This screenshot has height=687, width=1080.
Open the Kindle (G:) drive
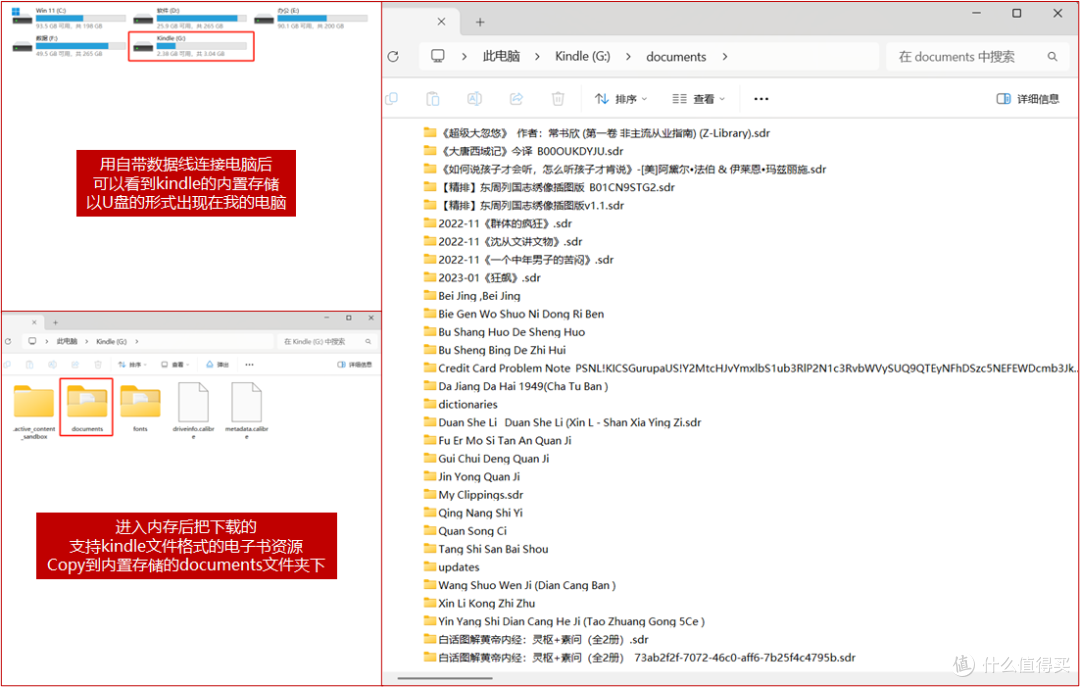pyautogui.click(x=191, y=45)
